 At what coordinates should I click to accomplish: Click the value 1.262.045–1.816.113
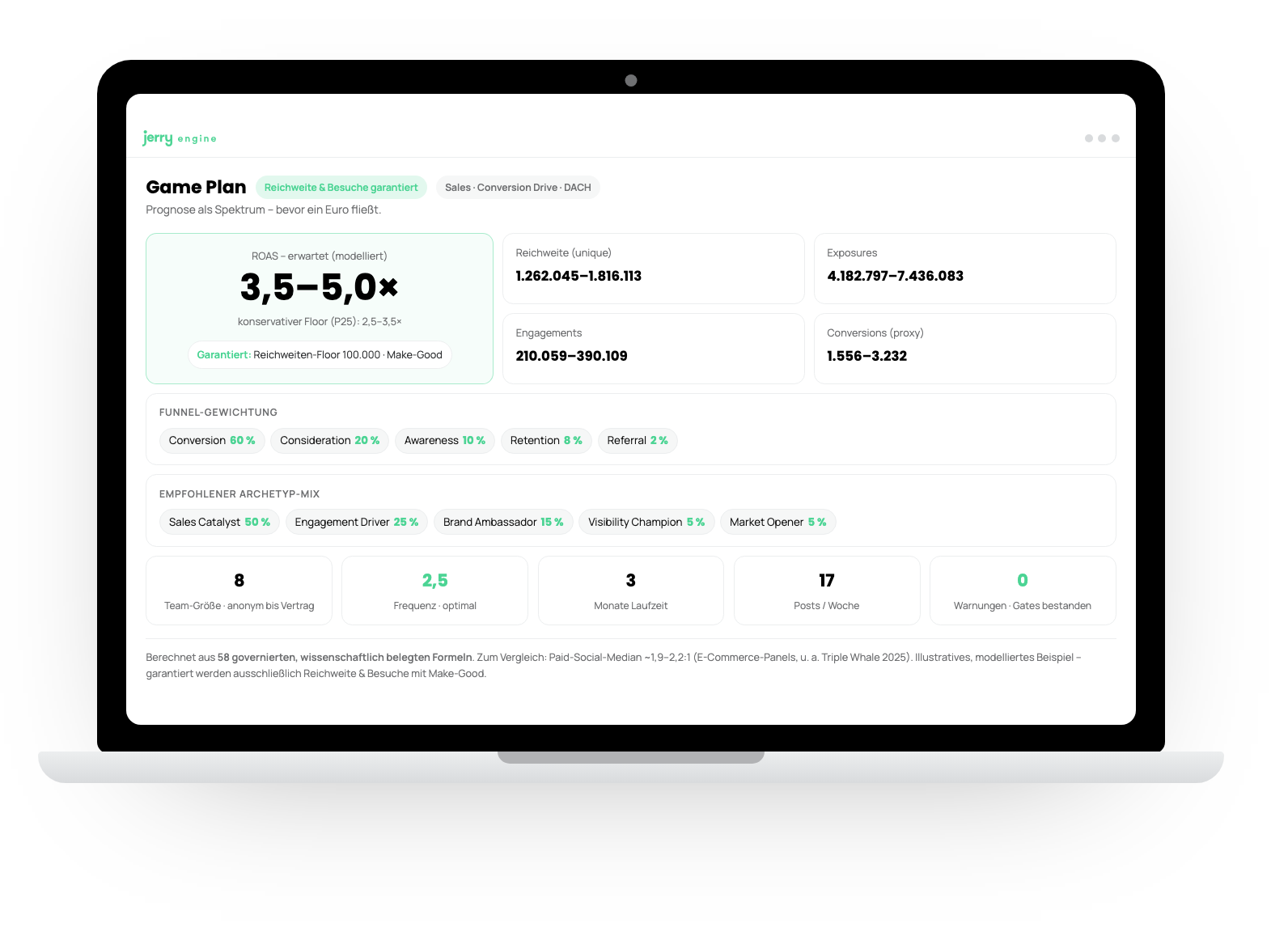point(578,276)
